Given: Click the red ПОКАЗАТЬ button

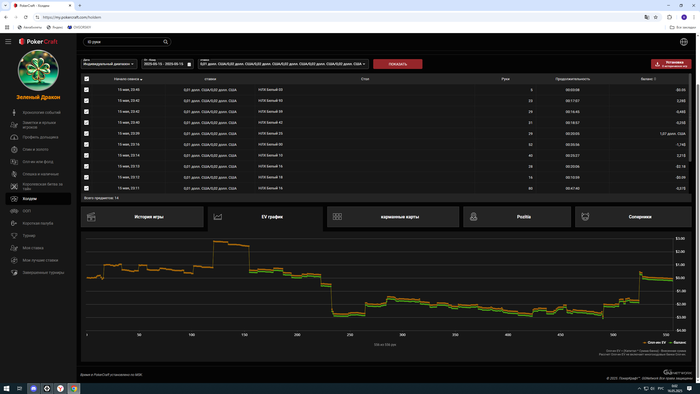Looking at the screenshot, I should click(x=398, y=64).
